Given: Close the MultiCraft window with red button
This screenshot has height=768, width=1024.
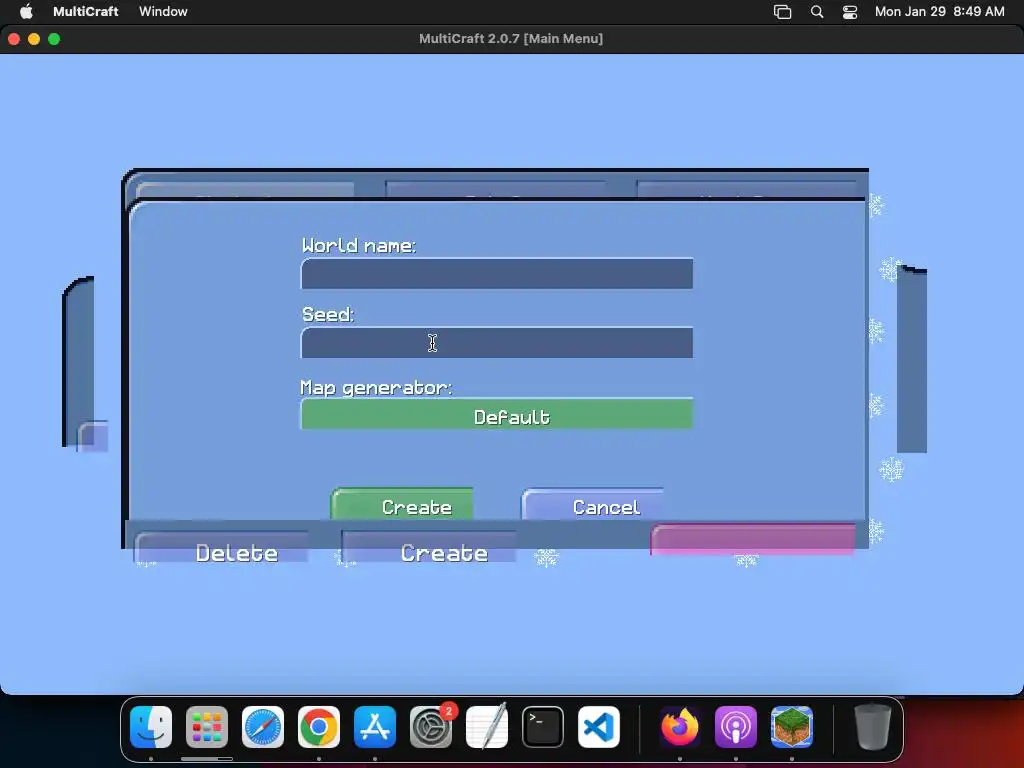Looking at the screenshot, I should pos(14,39).
